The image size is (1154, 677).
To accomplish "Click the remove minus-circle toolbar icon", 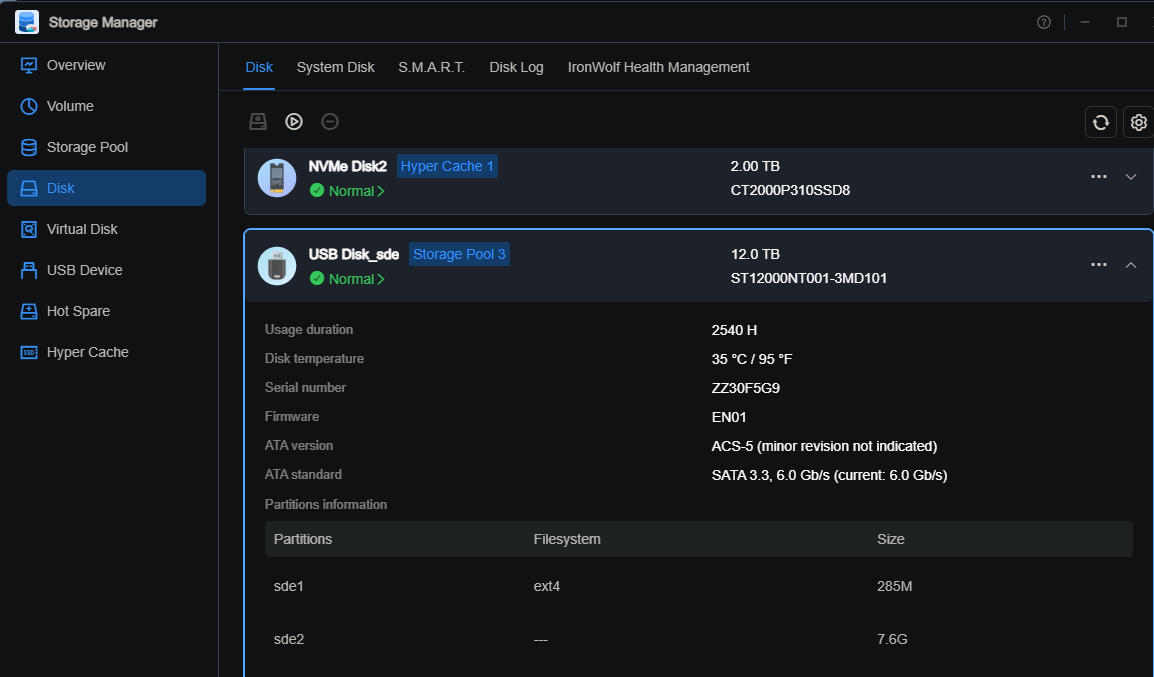I will (x=330, y=121).
